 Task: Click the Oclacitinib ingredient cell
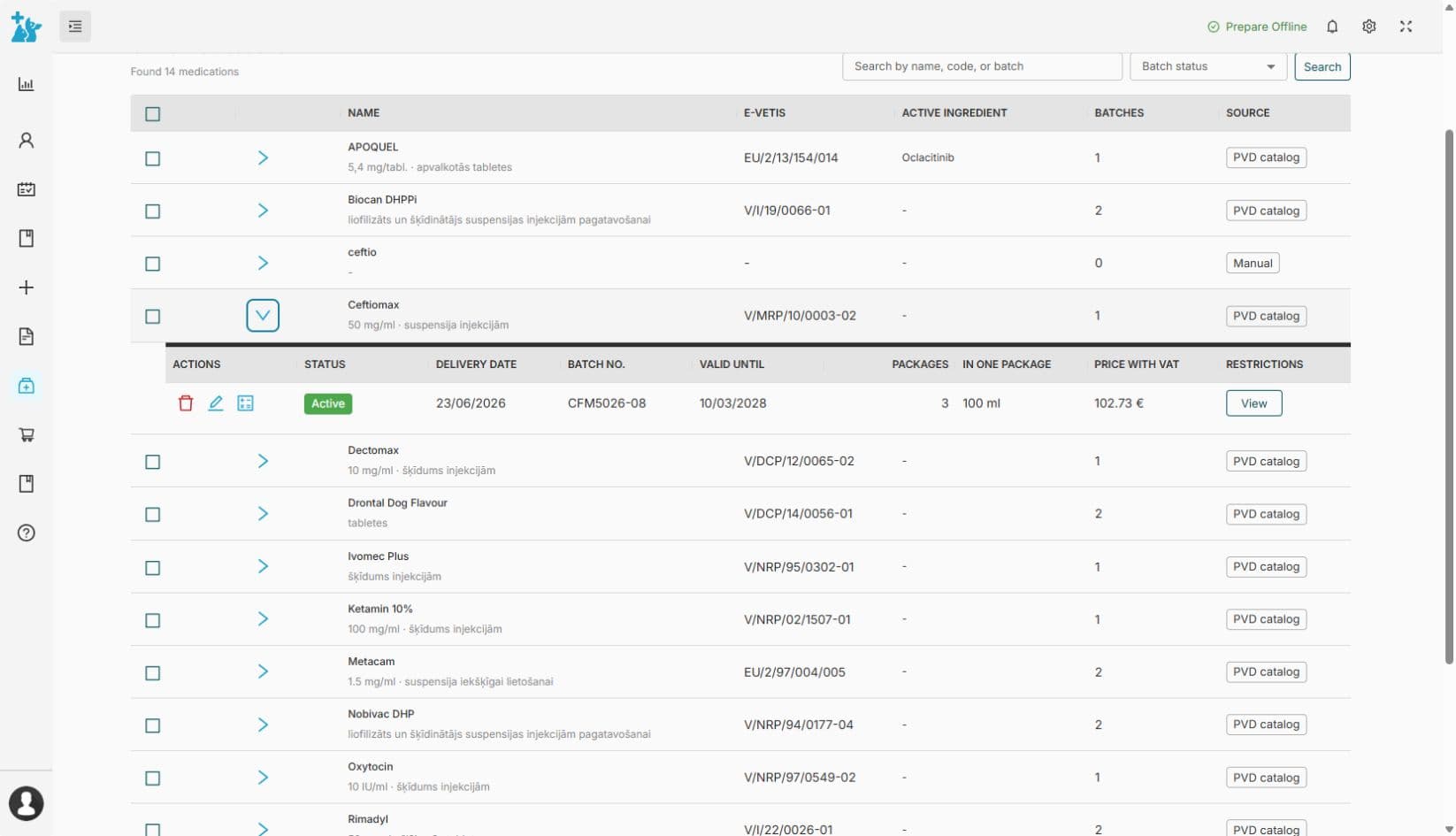click(x=928, y=157)
